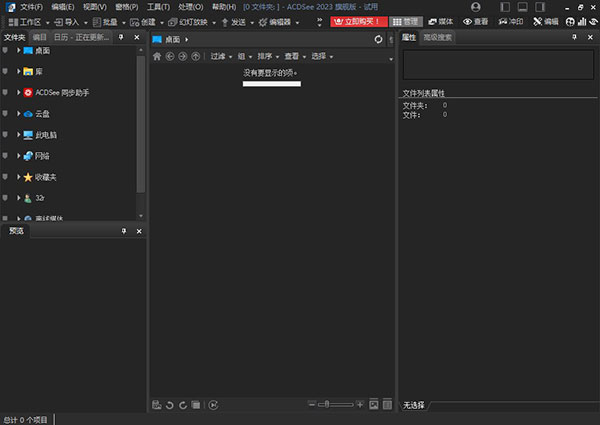
Task: Select the 文件夹 folders tab
Action: pos(15,37)
